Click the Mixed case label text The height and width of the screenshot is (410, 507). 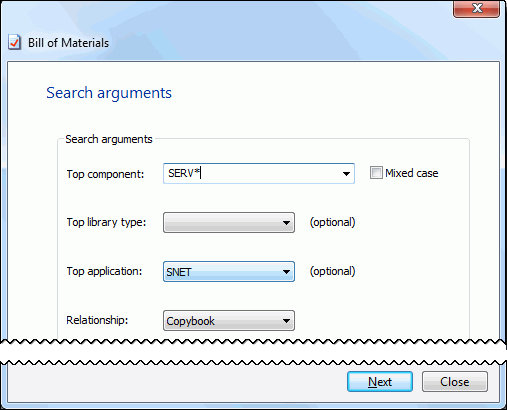click(x=412, y=173)
